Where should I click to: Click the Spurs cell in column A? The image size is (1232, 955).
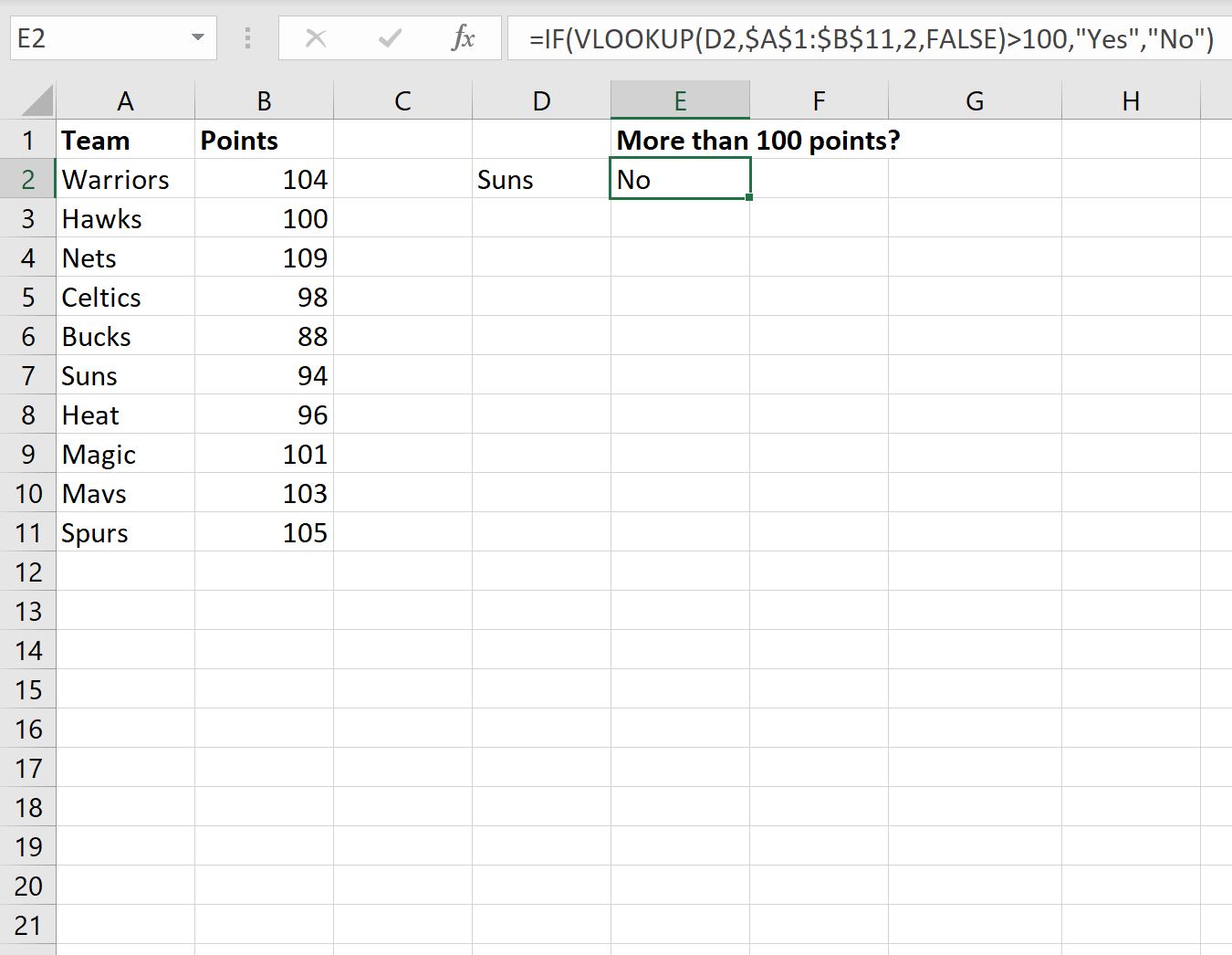point(125,532)
